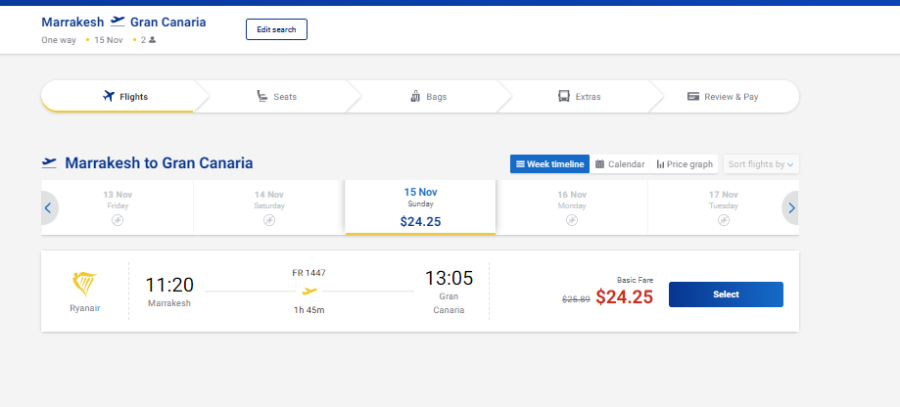Select the 15 Nov Sunday date

[x=420, y=207]
